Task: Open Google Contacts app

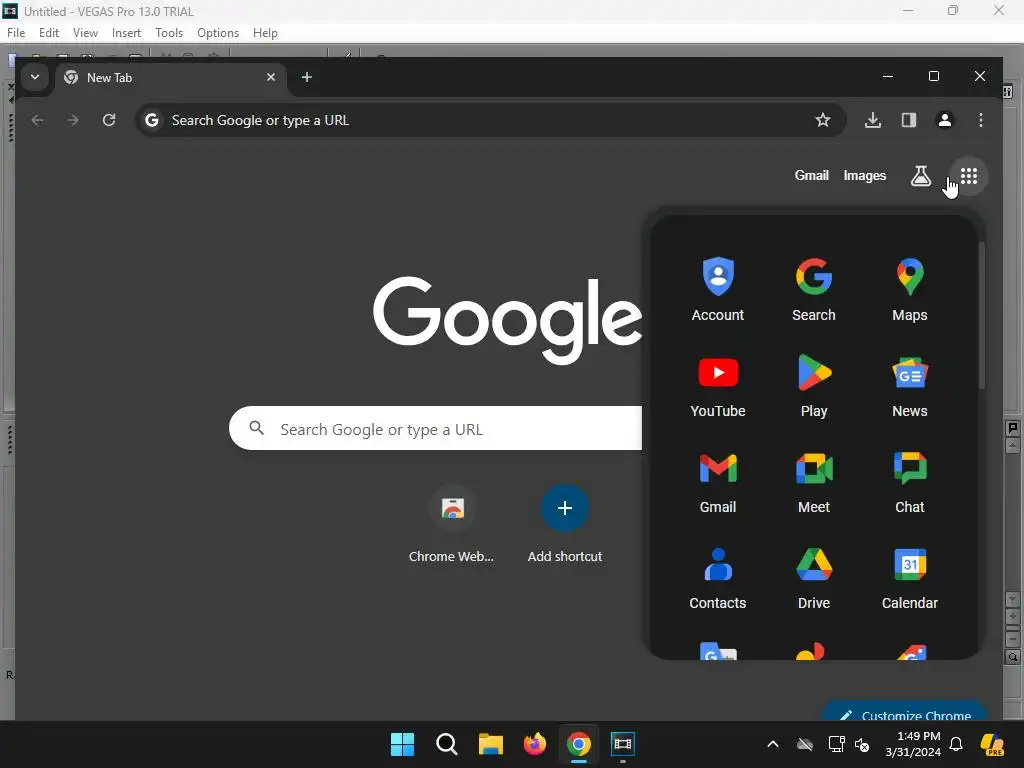Action: click(718, 577)
